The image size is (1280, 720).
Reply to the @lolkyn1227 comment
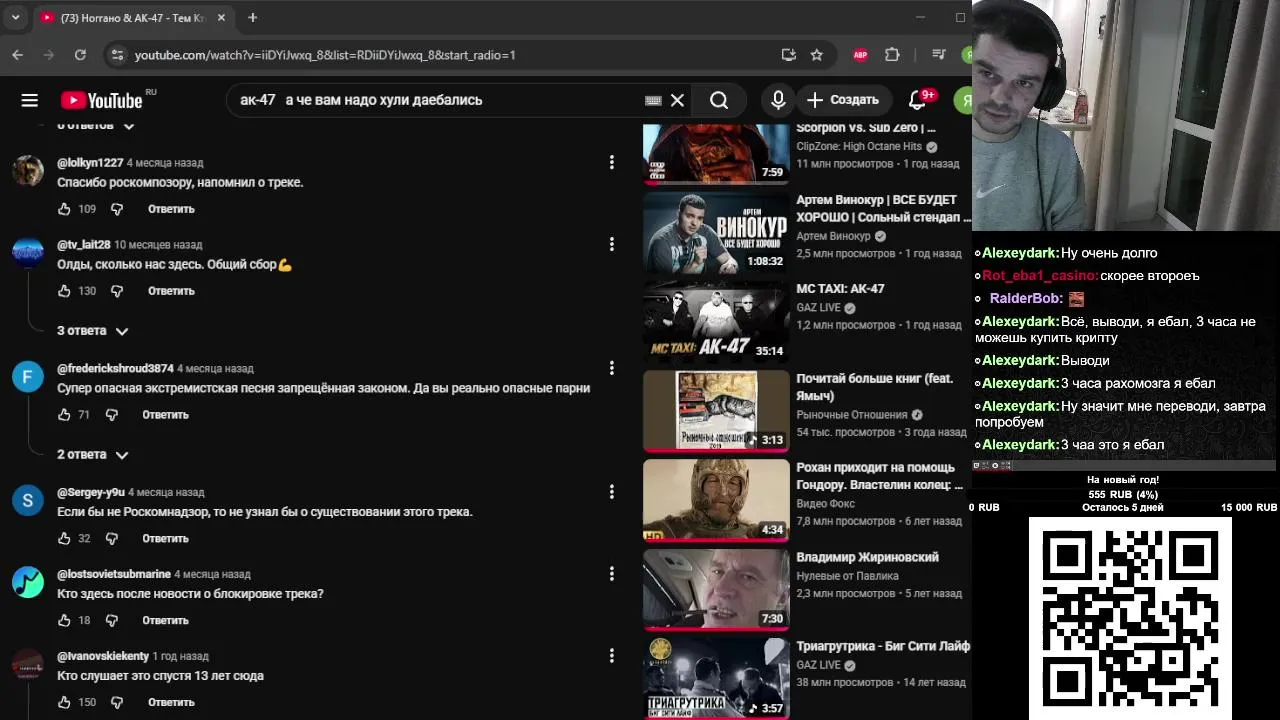pyautogui.click(x=171, y=209)
